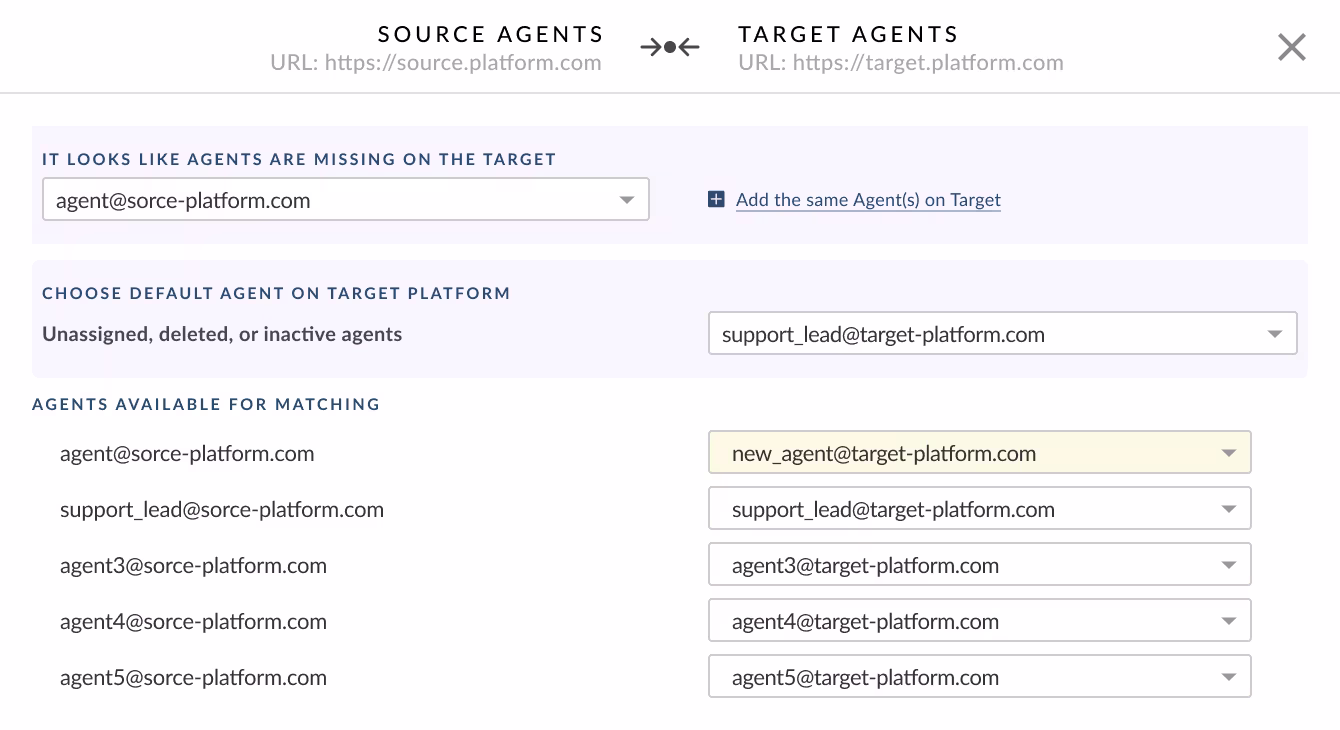Open target dropdown for support_lead@sorce-platform.com row
Viewport: 1340px width, 730px height.
[x=979, y=509]
